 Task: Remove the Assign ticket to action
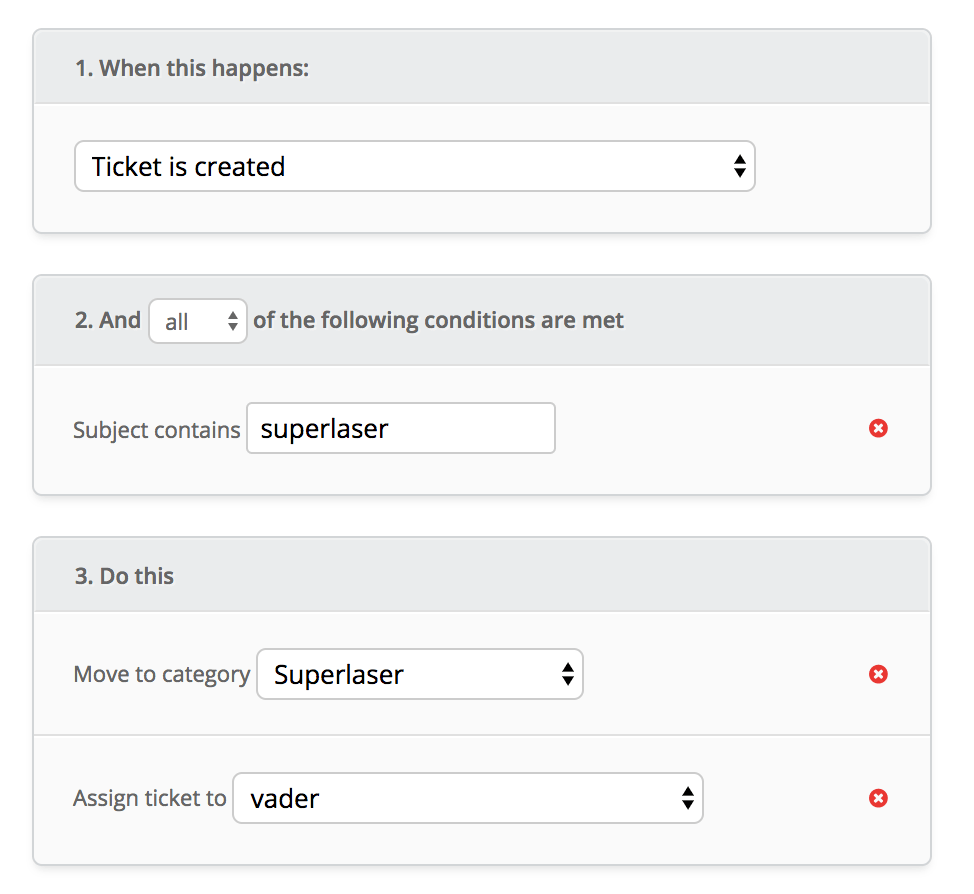point(878,798)
